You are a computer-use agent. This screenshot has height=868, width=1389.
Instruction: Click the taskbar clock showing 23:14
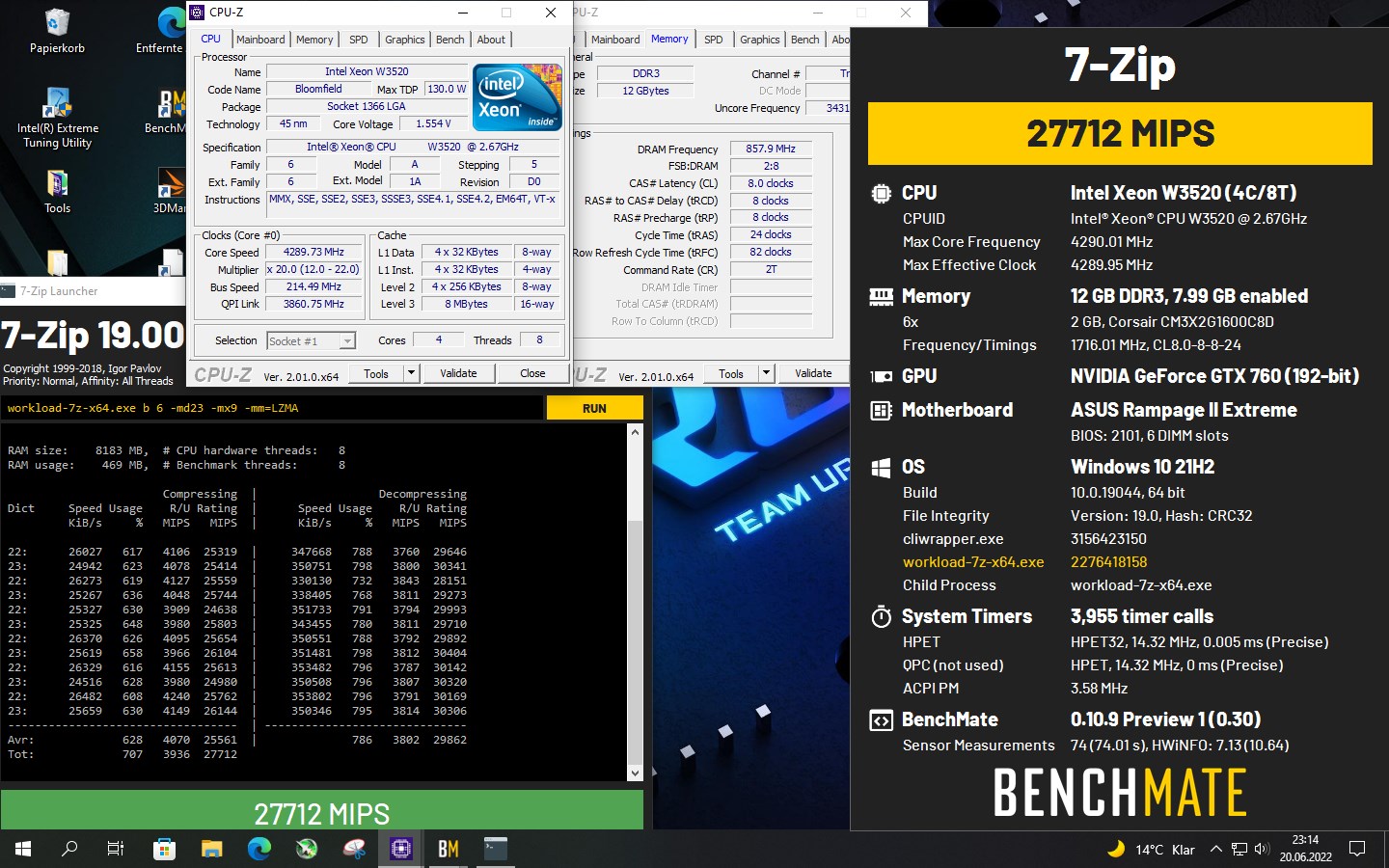1305,849
